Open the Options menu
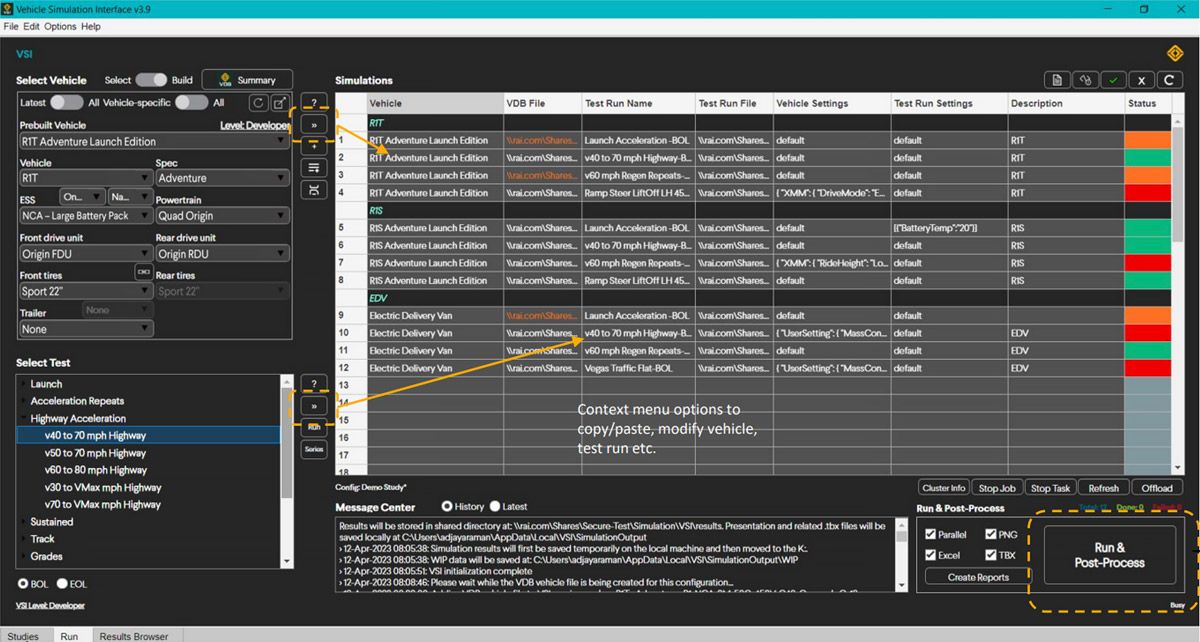This screenshot has width=1200, height=642. 58,26
